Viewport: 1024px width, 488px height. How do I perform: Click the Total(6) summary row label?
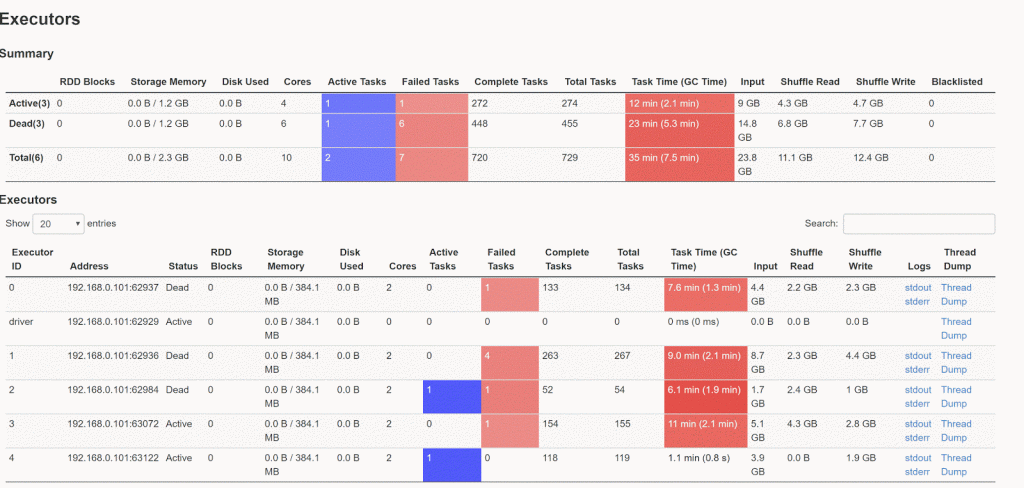point(26,157)
